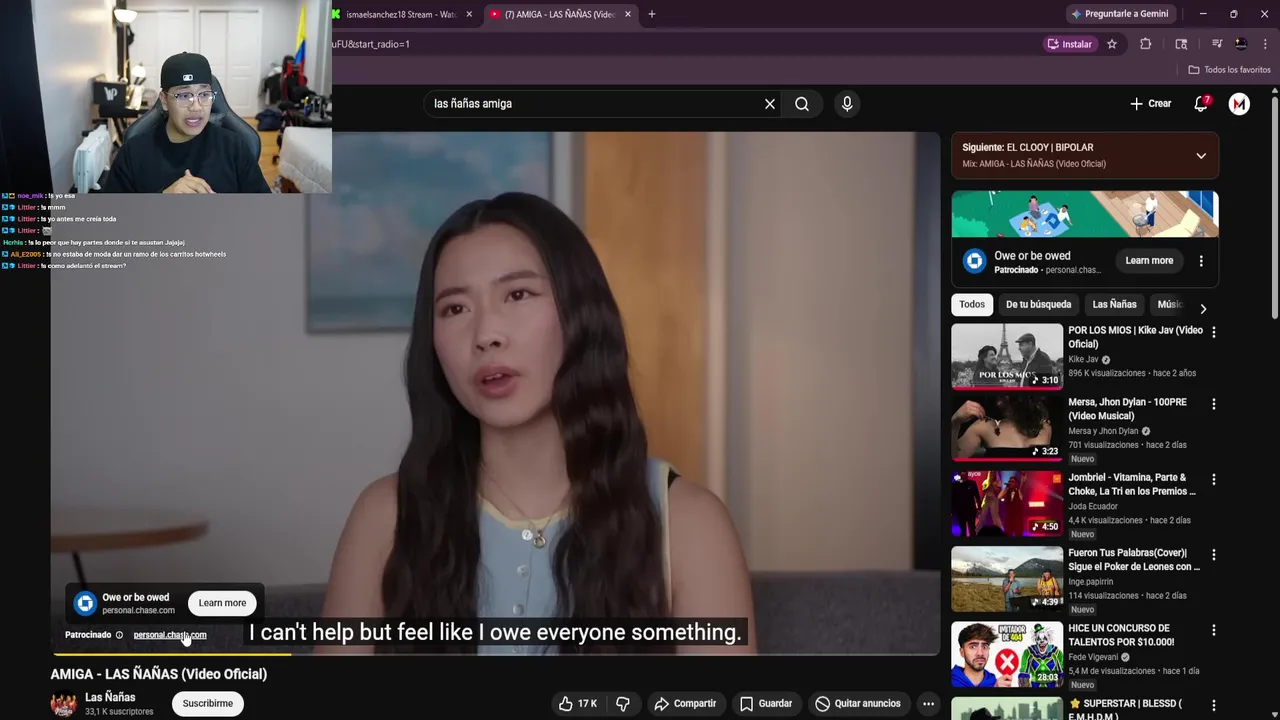Close the AMIGA - LAS ÑAÑAS tab
The image size is (1280, 720).
click(x=628, y=14)
